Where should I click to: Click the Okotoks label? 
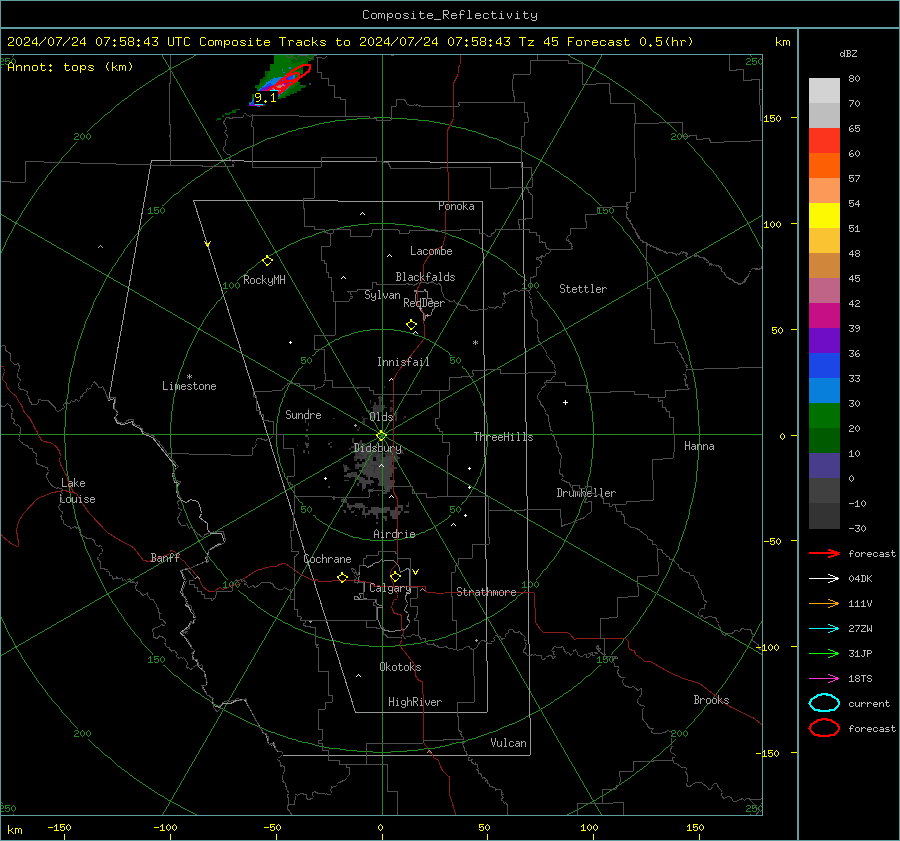(400, 666)
